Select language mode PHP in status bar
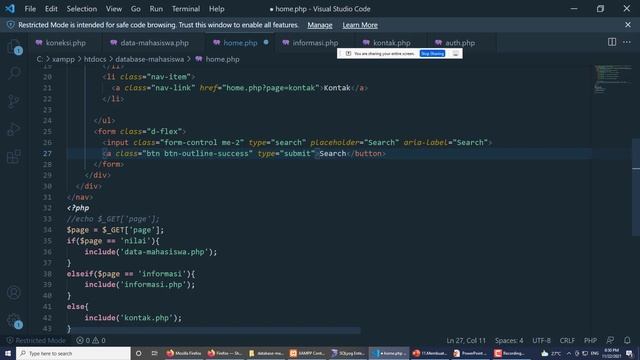The image size is (640, 360). [x=590, y=340]
